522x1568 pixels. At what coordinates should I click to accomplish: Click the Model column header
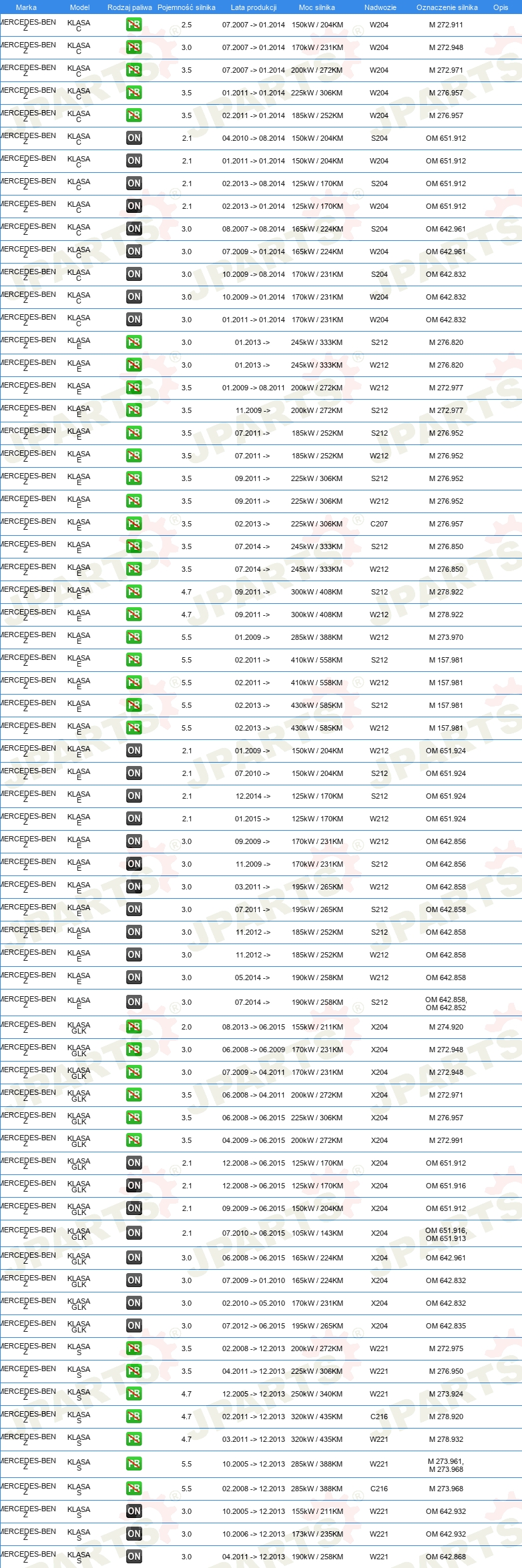tap(80, 7)
